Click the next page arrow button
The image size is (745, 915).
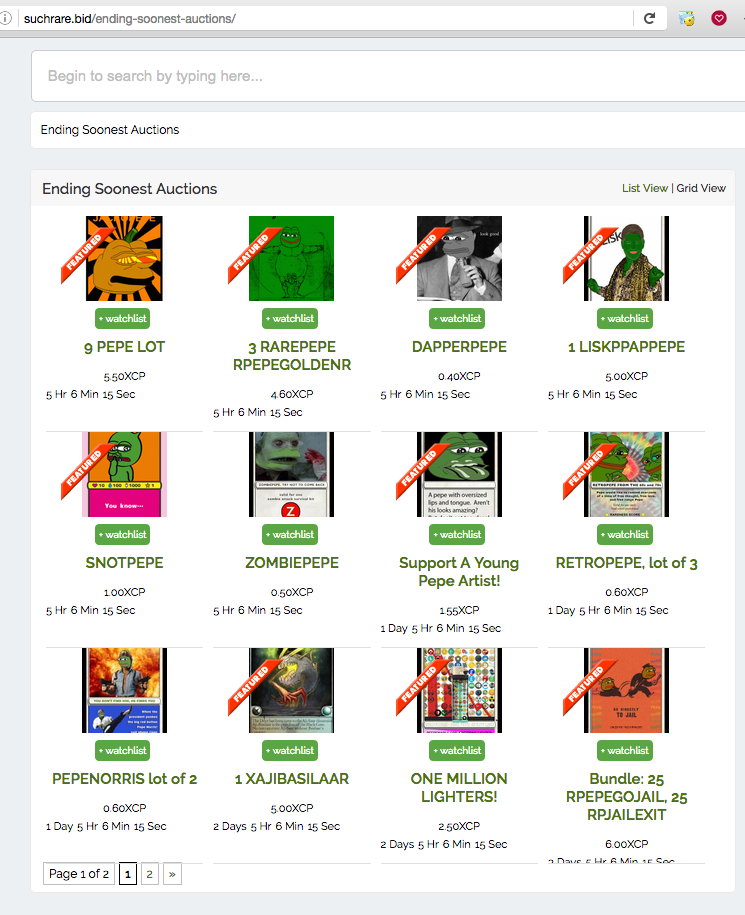click(172, 874)
